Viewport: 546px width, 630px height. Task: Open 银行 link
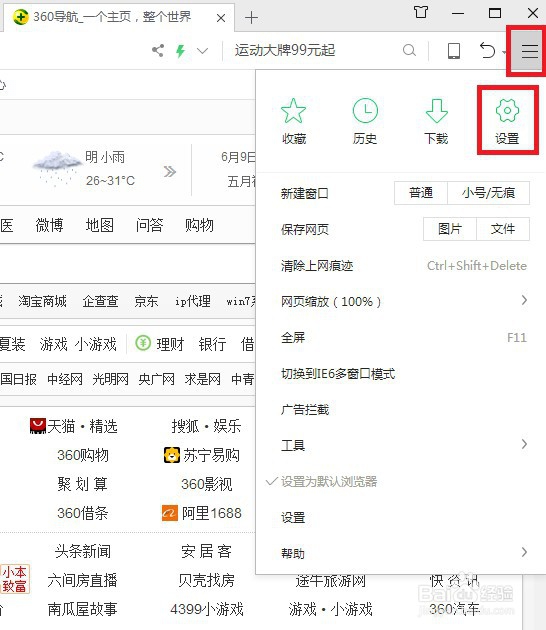212,344
